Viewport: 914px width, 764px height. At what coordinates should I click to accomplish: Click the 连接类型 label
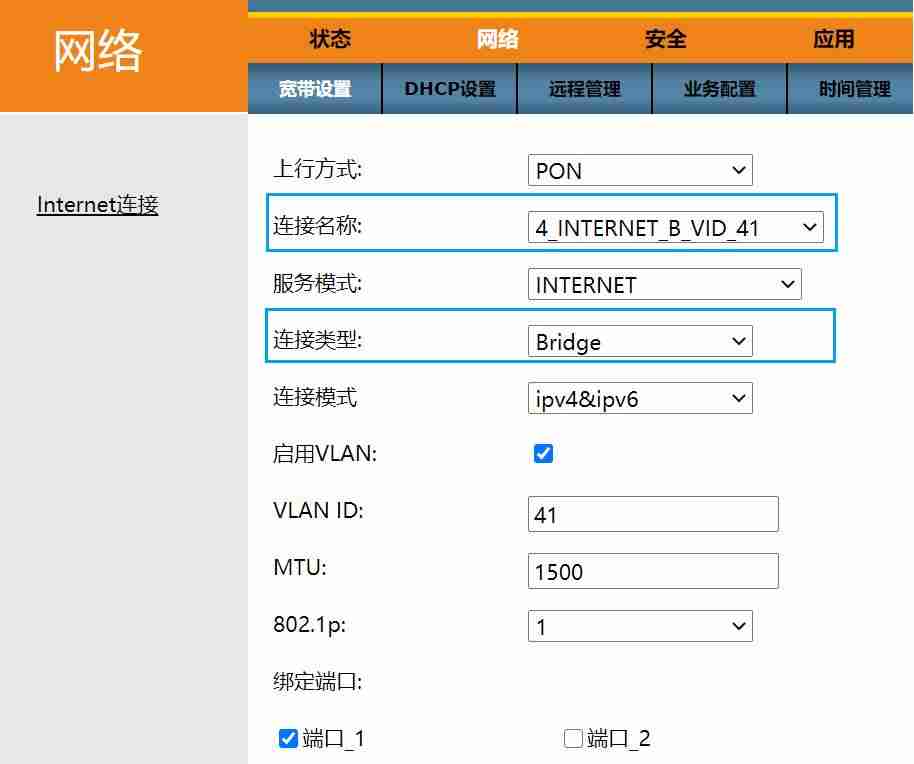click(318, 340)
